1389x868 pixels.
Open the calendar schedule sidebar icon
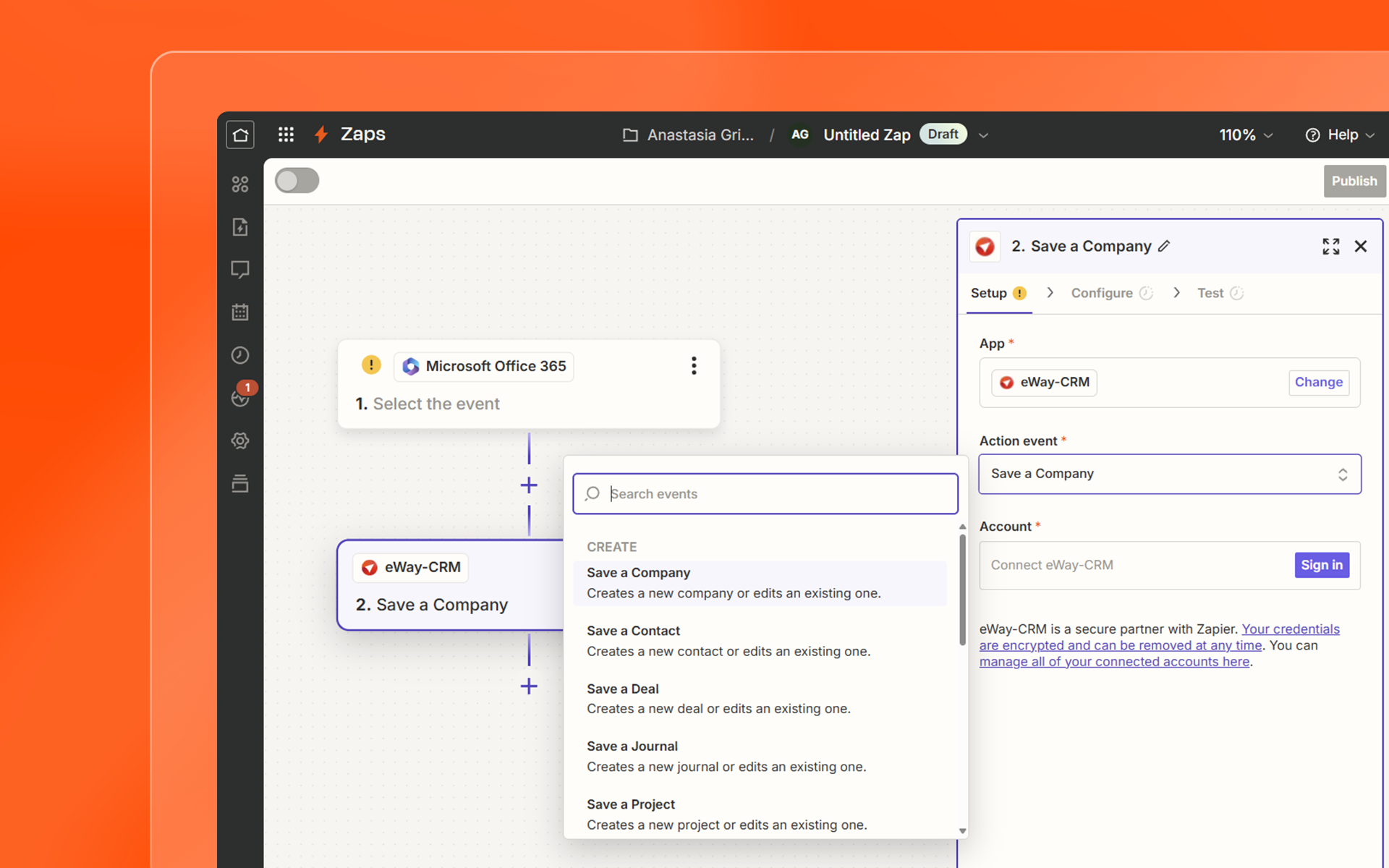click(x=240, y=312)
